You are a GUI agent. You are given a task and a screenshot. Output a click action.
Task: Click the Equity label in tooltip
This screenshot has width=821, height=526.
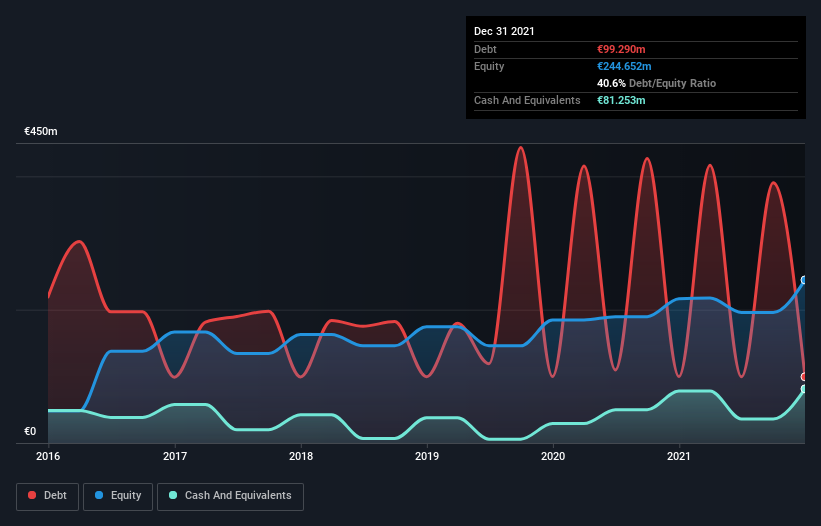coord(489,66)
